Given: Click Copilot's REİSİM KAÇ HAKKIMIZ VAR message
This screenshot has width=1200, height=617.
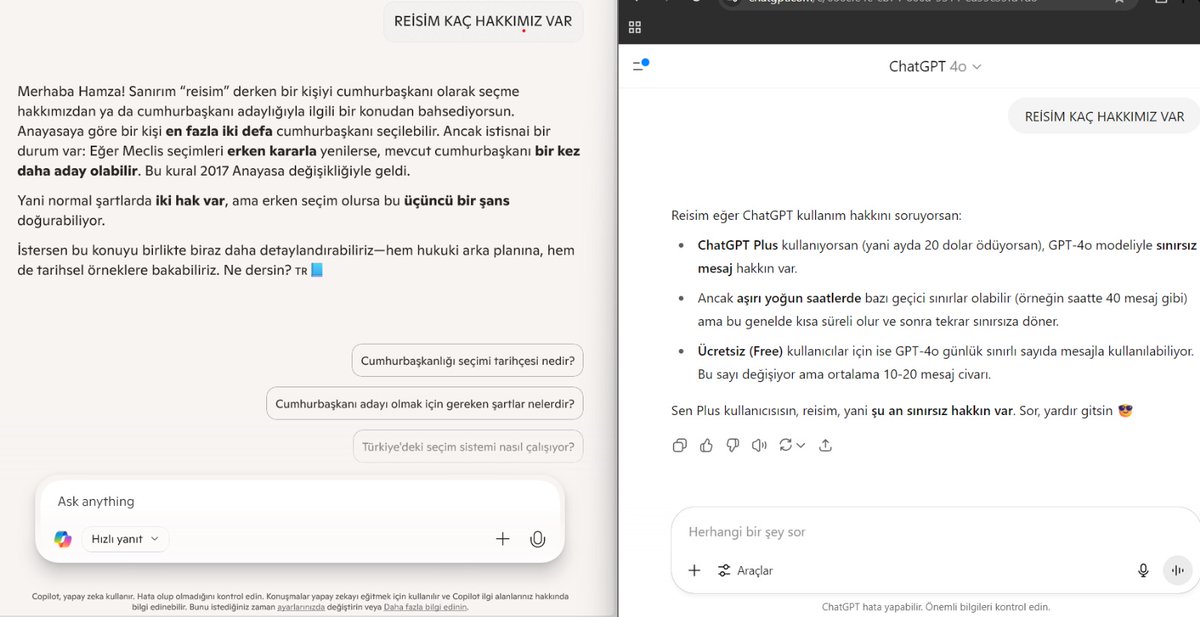Looking at the screenshot, I should click(483, 21).
